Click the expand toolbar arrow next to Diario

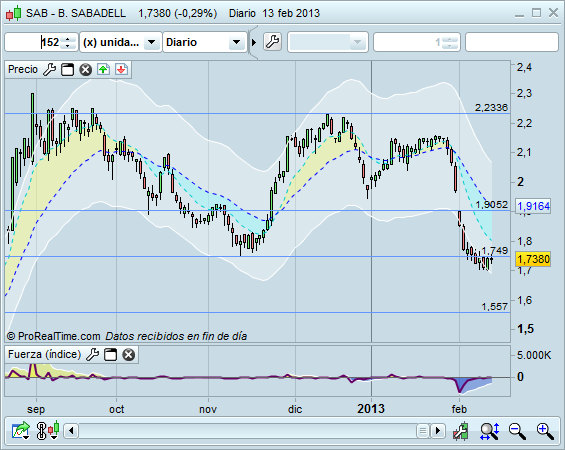(254, 43)
